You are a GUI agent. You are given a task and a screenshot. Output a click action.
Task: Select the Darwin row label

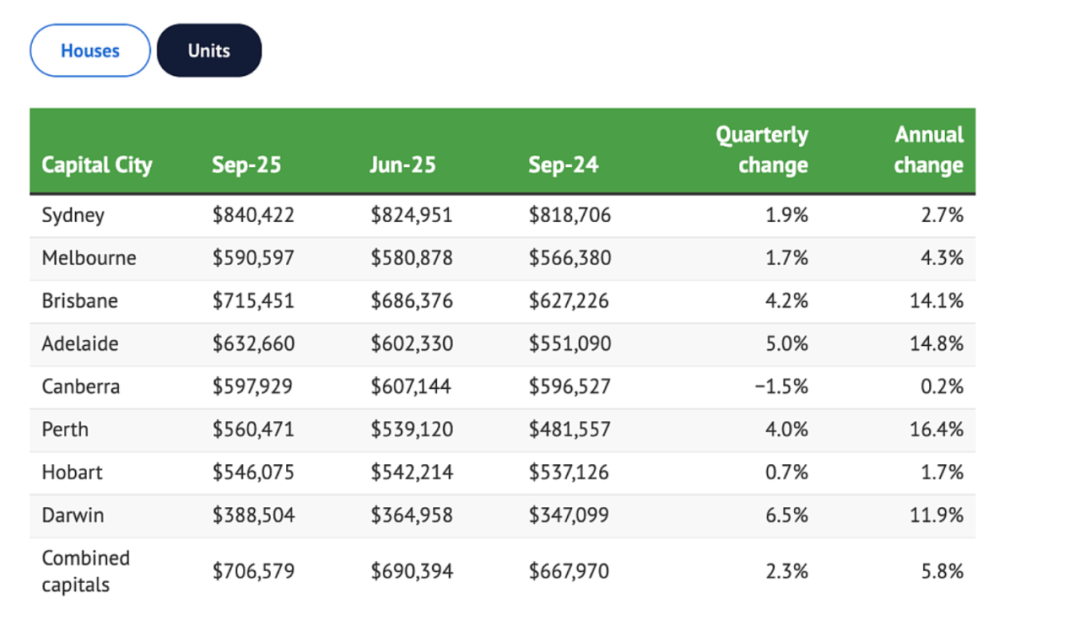click(x=72, y=515)
